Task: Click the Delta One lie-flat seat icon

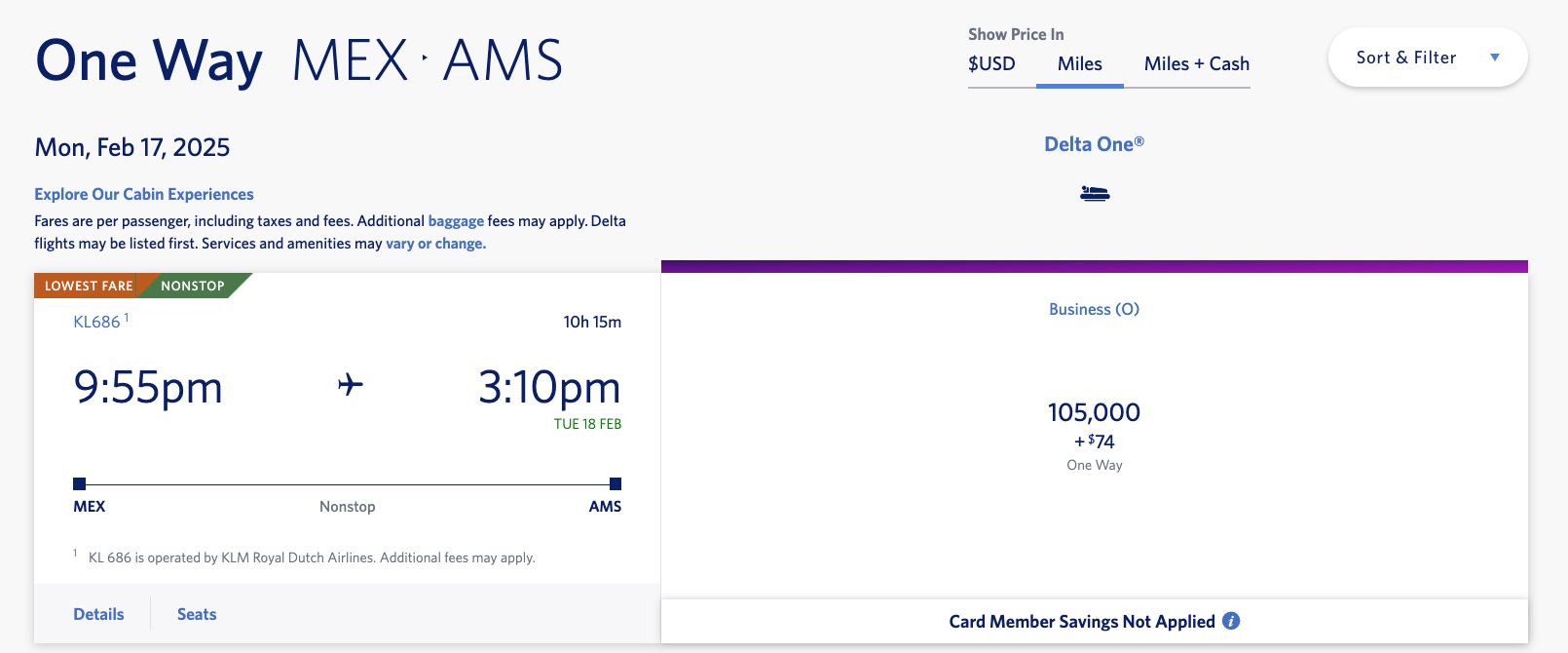Action: 1095,193
